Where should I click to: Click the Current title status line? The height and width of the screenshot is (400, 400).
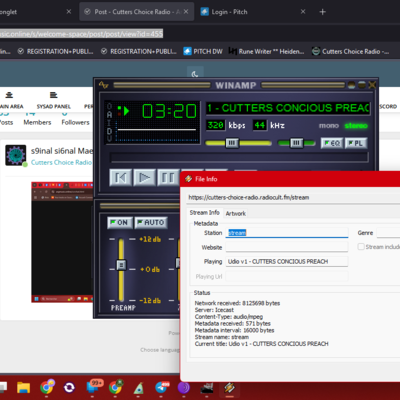pos(262,344)
